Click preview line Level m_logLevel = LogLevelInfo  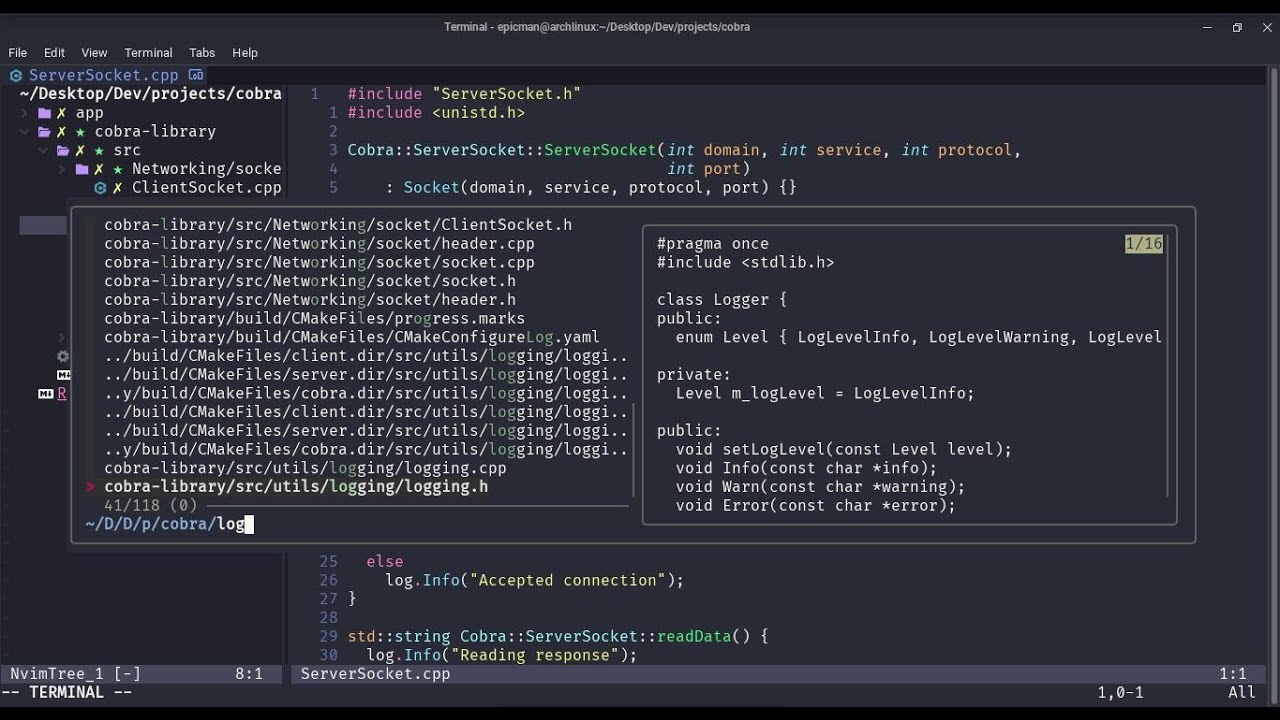[x=825, y=394]
